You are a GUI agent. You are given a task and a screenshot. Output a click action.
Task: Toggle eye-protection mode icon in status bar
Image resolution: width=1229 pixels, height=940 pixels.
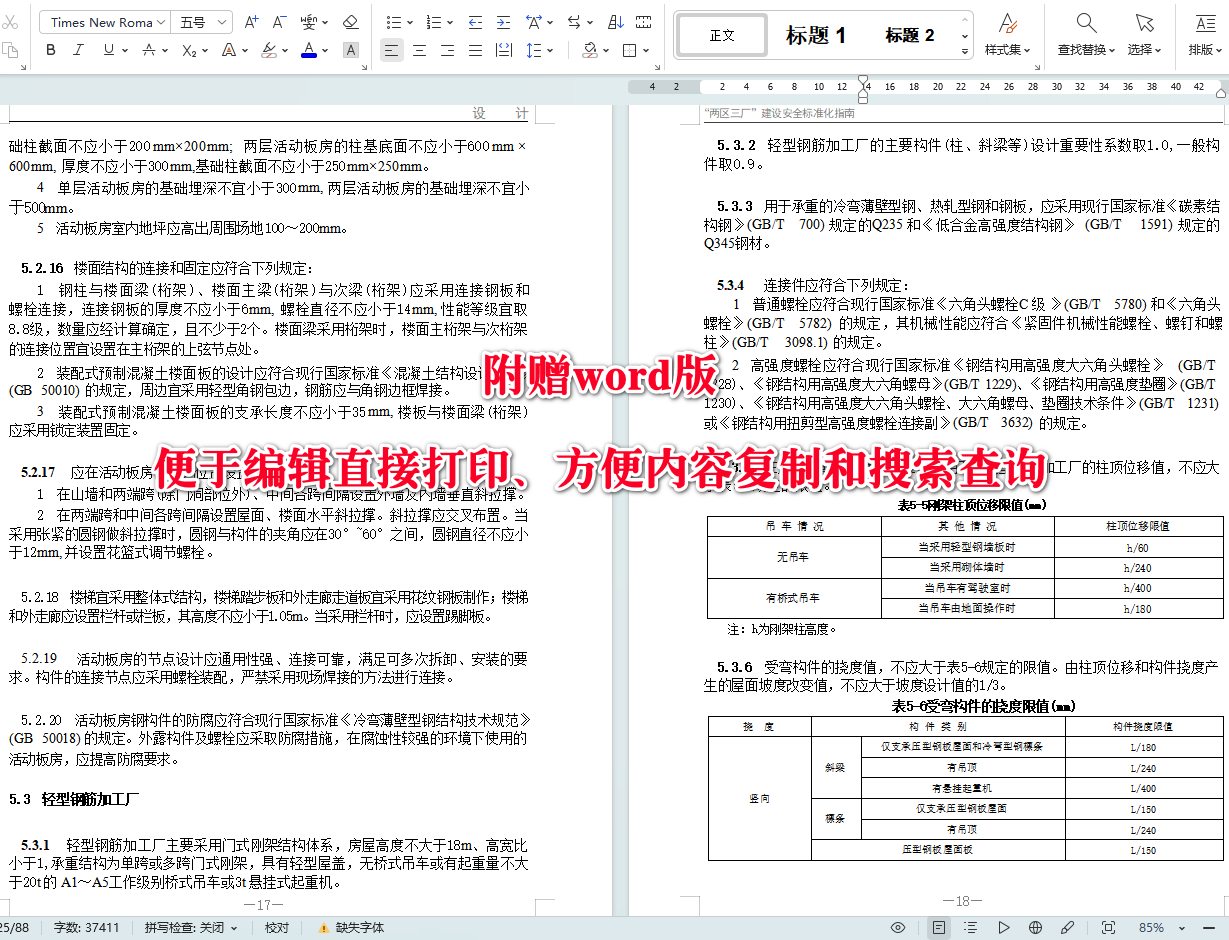tap(898, 928)
